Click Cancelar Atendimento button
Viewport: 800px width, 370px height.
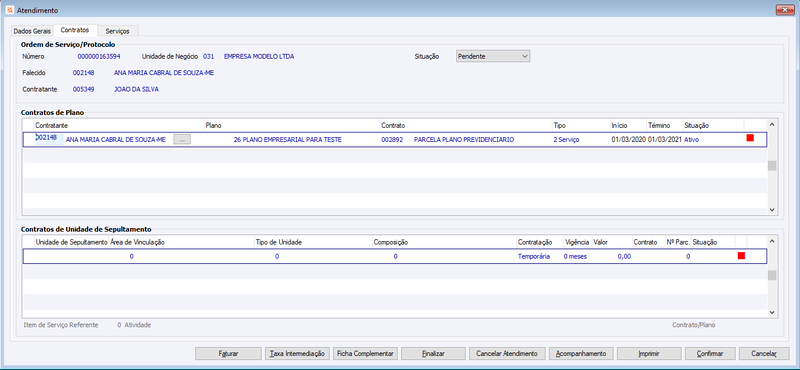(x=507, y=353)
